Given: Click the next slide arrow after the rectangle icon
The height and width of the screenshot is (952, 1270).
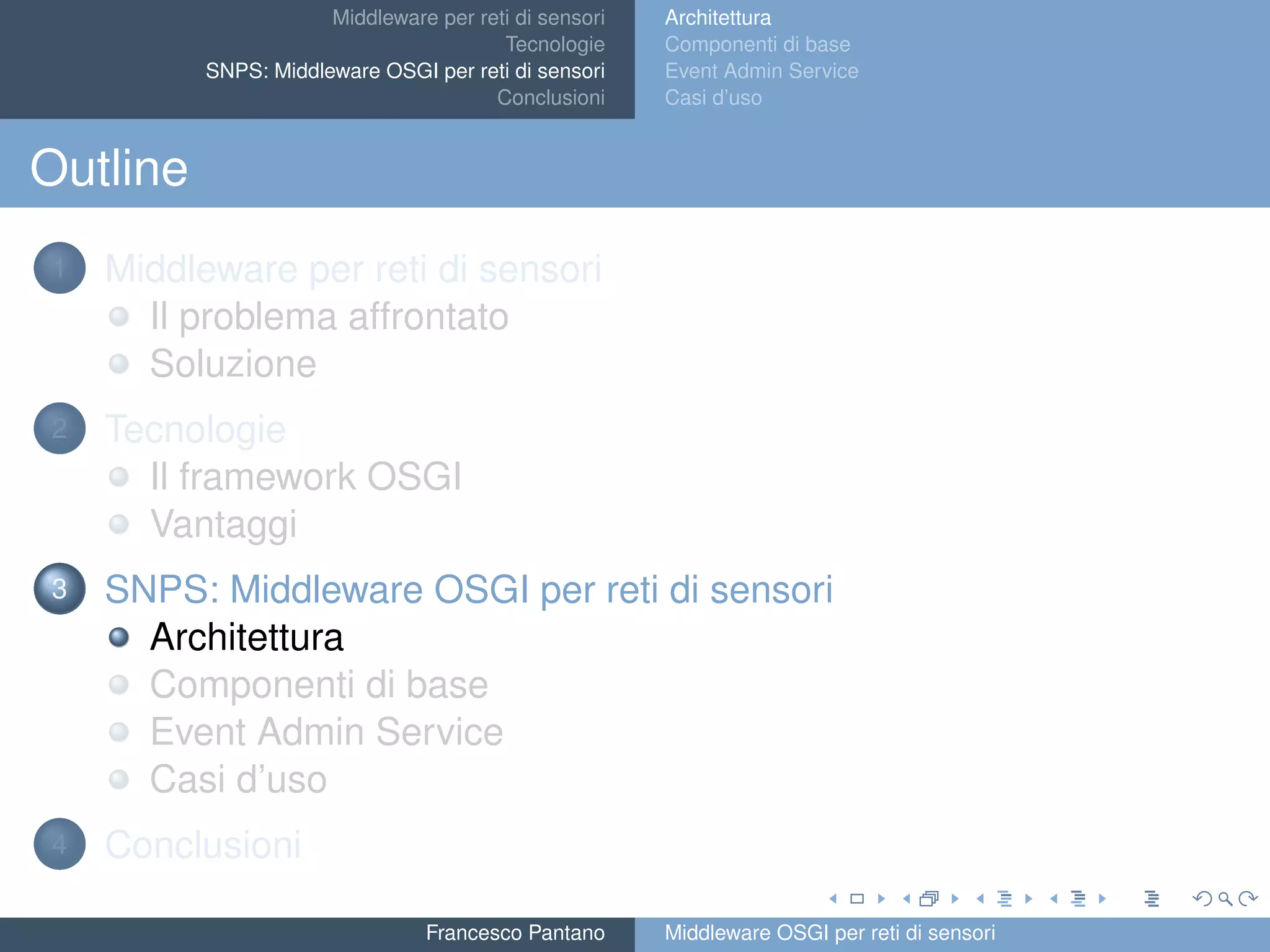Looking at the screenshot, I should coord(881,898).
